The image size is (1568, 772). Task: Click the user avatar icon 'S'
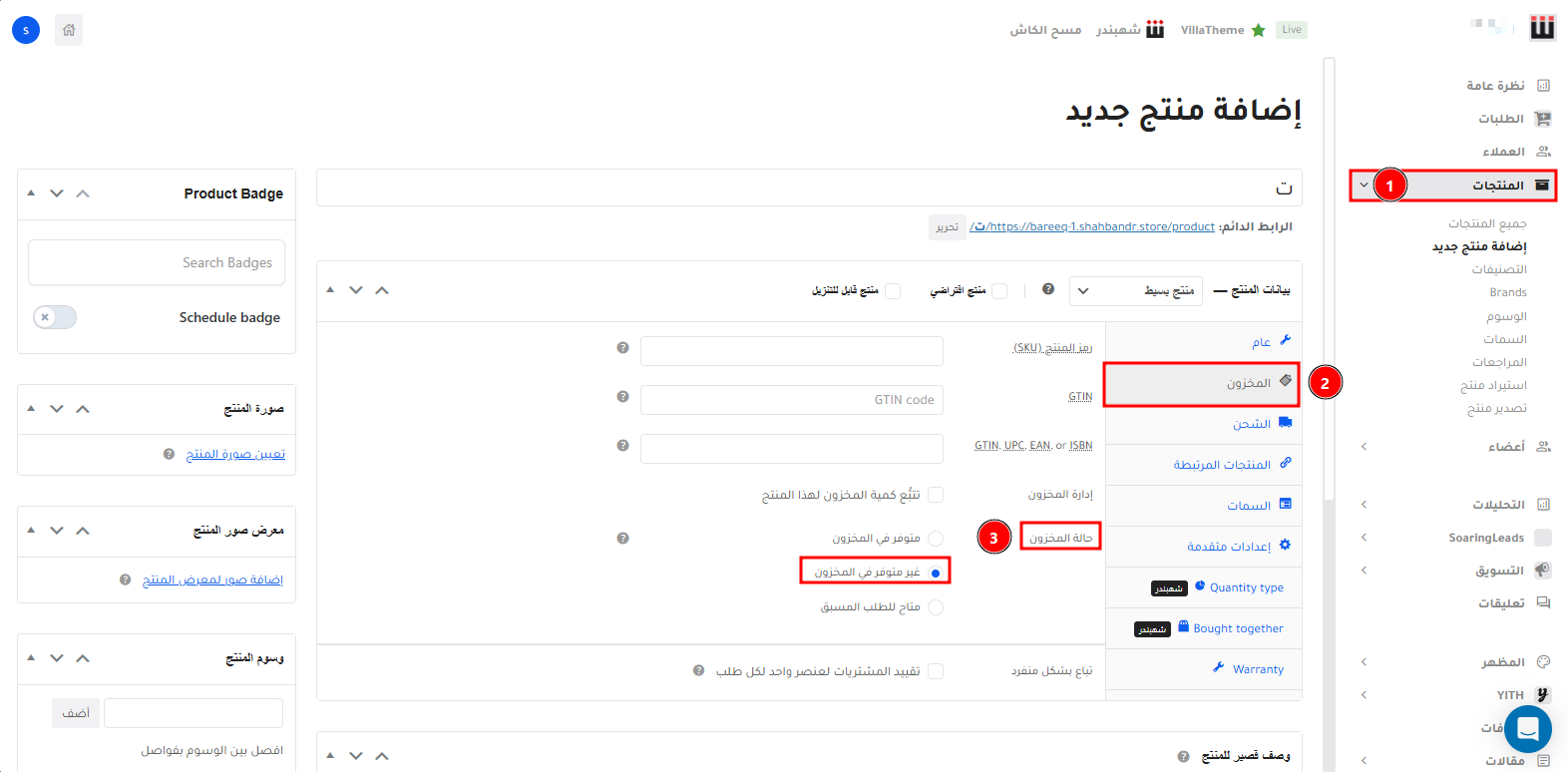pyautogui.click(x=26, y=30)
